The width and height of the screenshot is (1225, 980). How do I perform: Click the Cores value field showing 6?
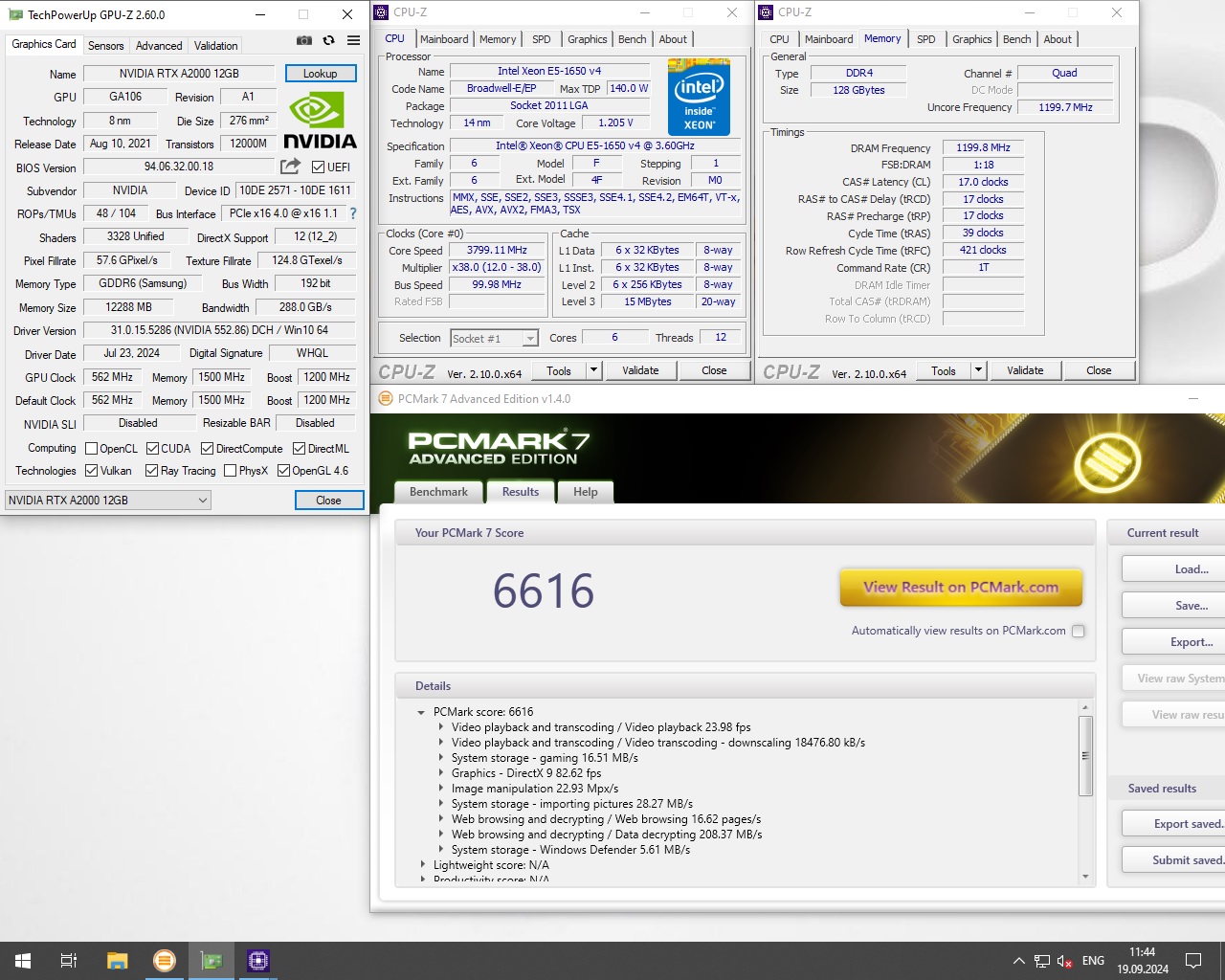pyautogui.click(x=614, y=337)
